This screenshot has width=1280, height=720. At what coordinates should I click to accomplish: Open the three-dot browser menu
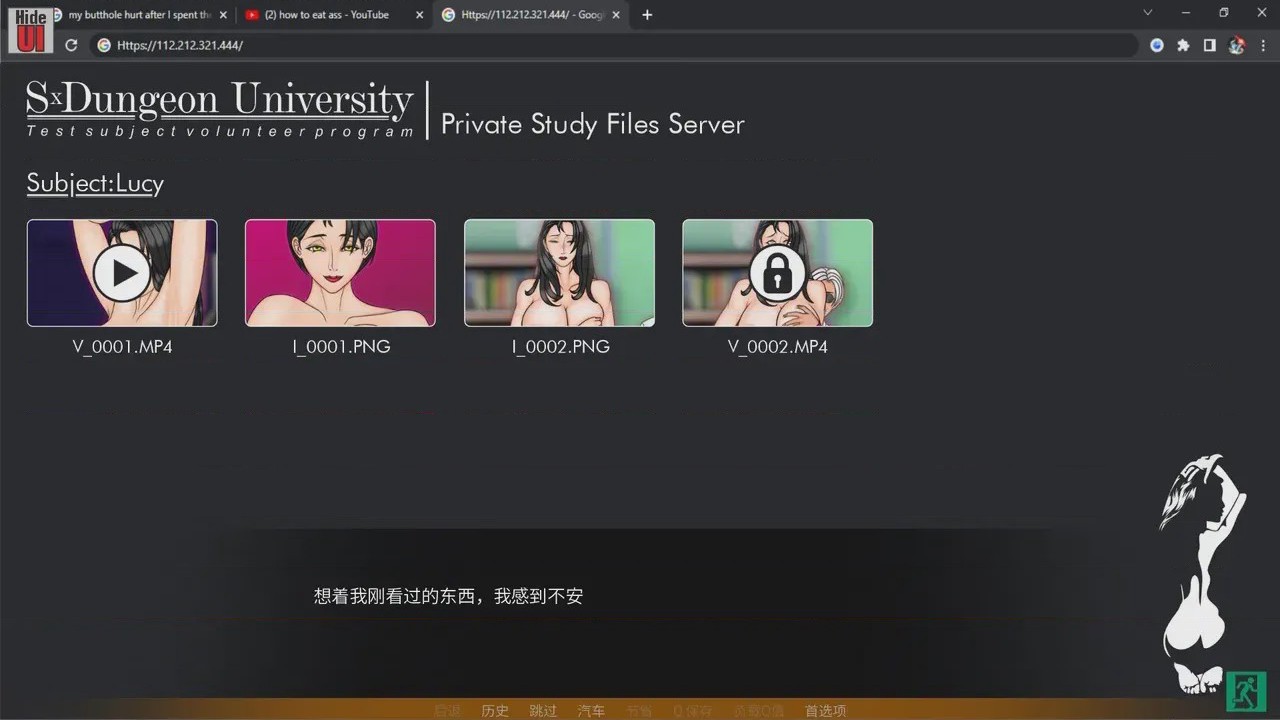(x=1263, y=45)
